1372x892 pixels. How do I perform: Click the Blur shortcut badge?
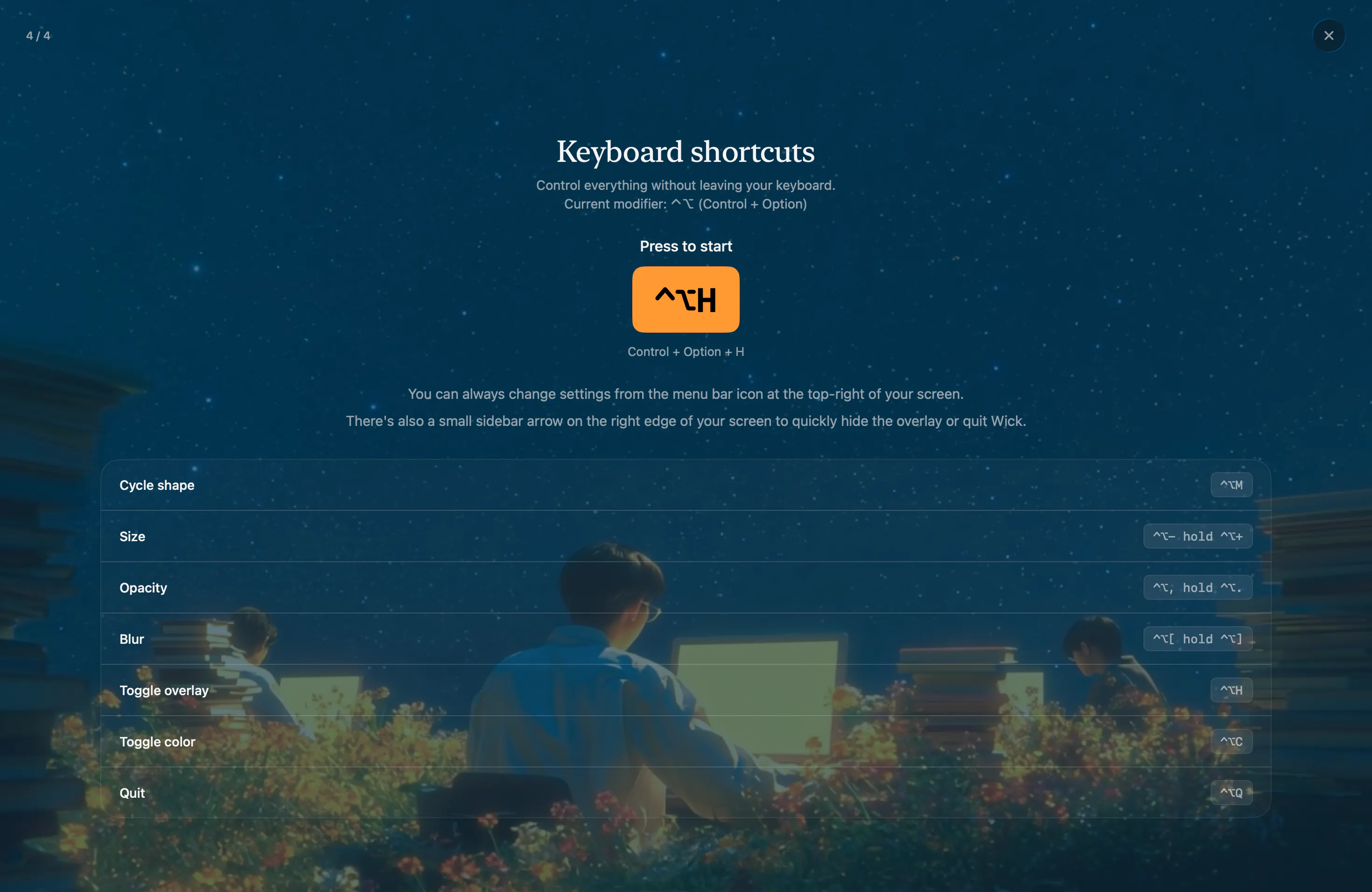(1197, 639)
